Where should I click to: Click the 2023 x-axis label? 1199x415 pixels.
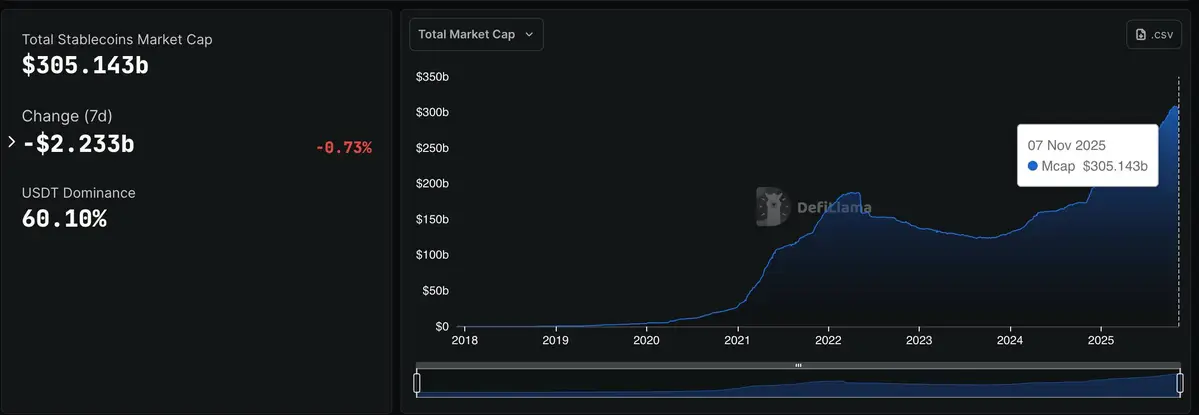(x=919, y=339)
